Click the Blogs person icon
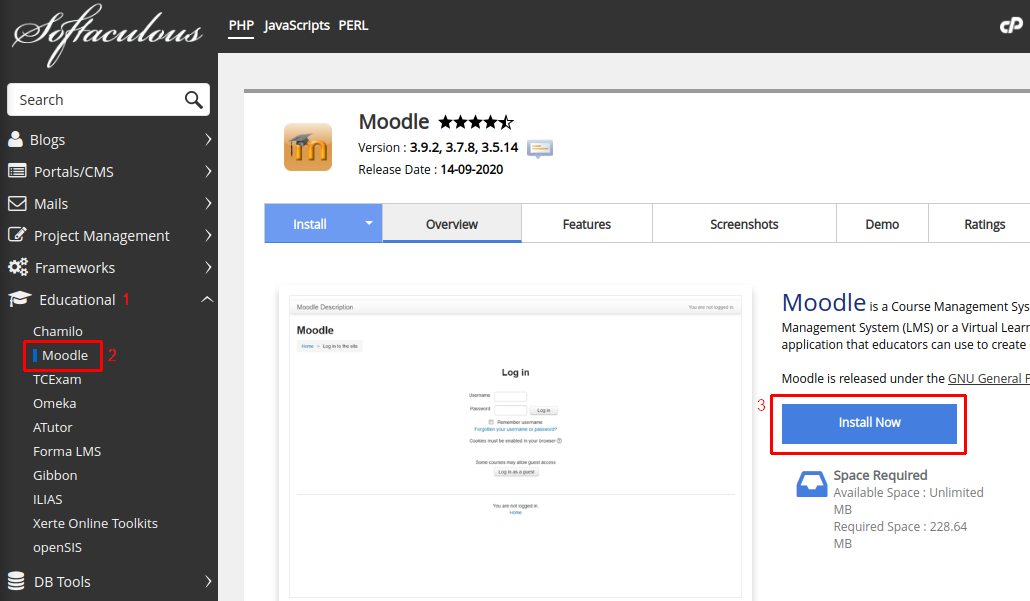Image resolution: width=1030 pixels, height=601 pixels. (15, 139)
